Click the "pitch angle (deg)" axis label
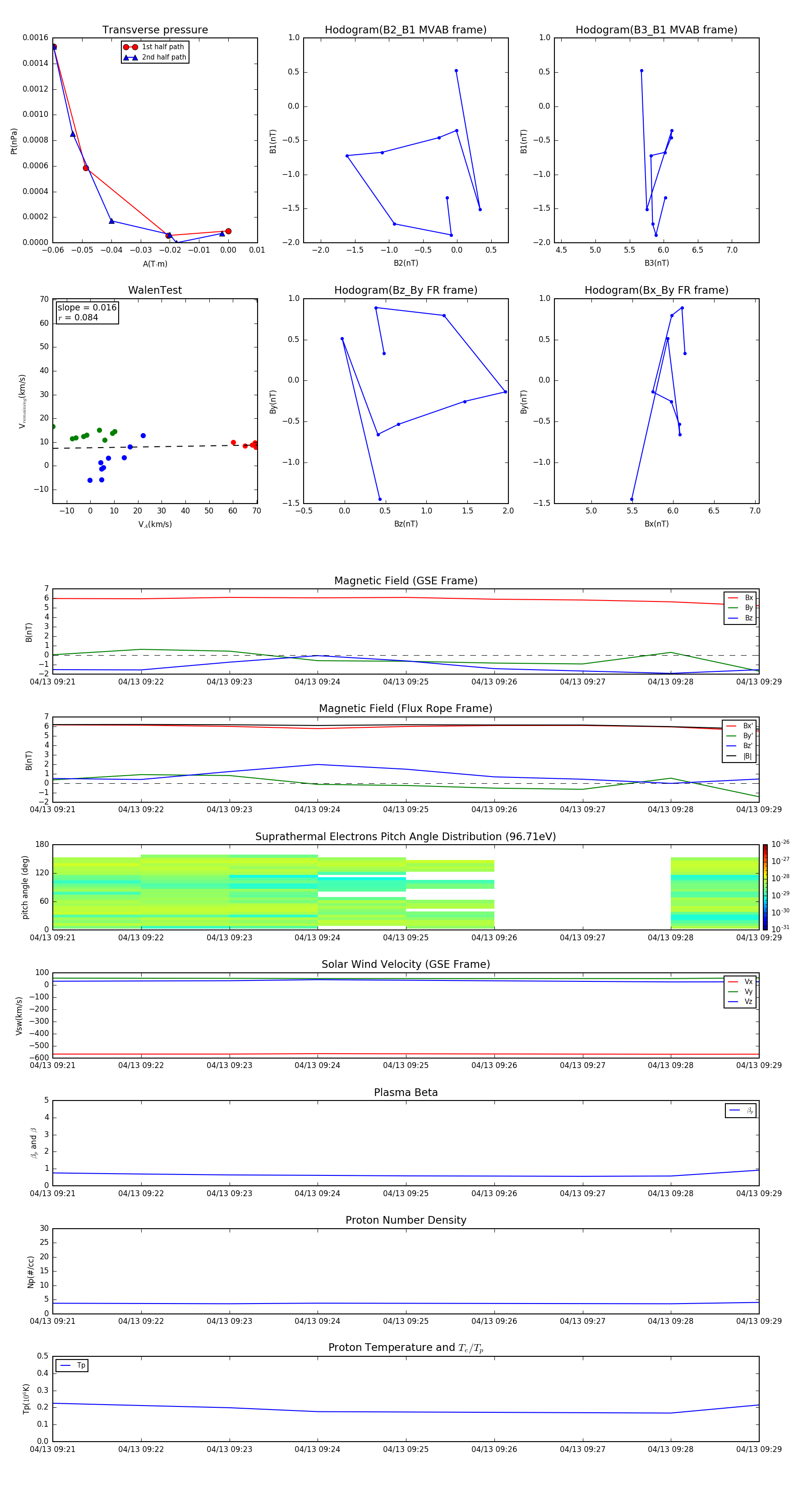 25,887
